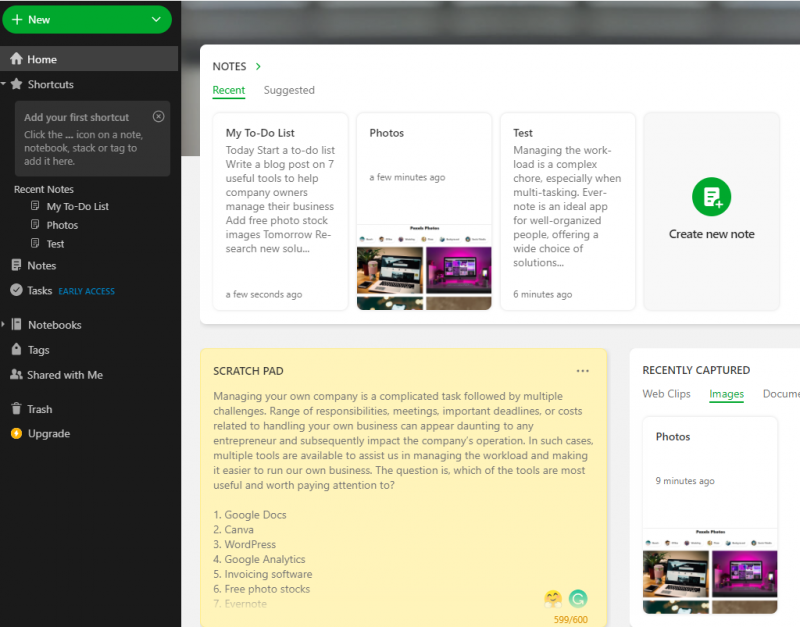Click the Tasks label in sidebar
The height and width of the screenshot is (627, 800).
39,290
